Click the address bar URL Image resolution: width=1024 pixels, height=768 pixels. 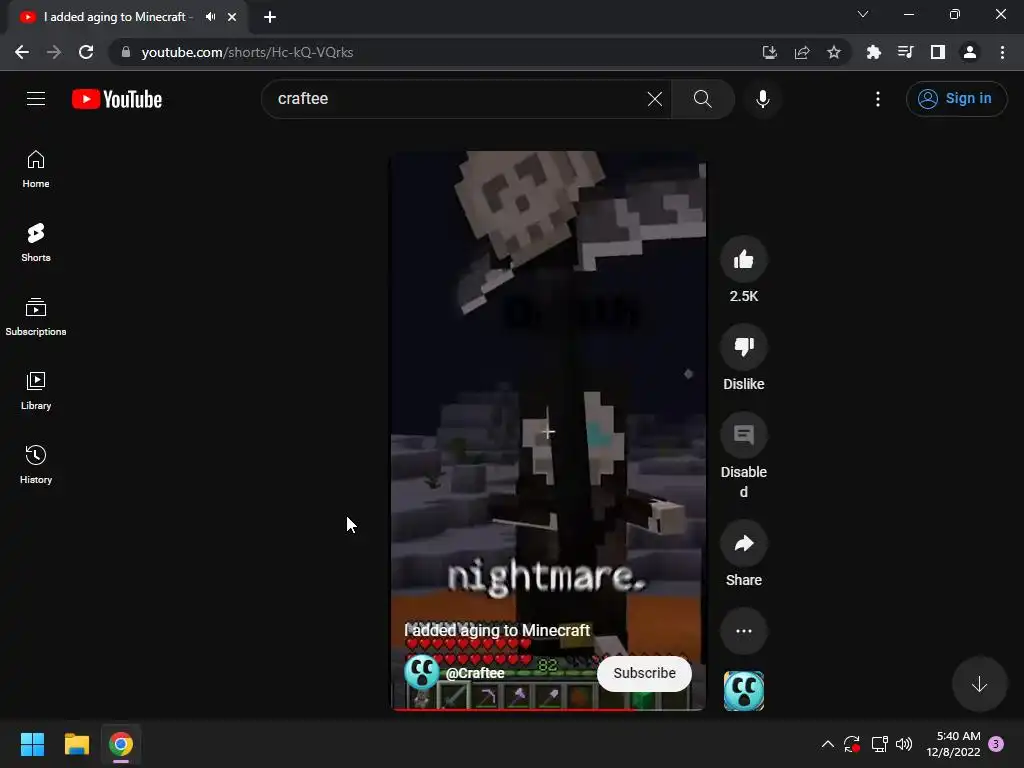247,52
